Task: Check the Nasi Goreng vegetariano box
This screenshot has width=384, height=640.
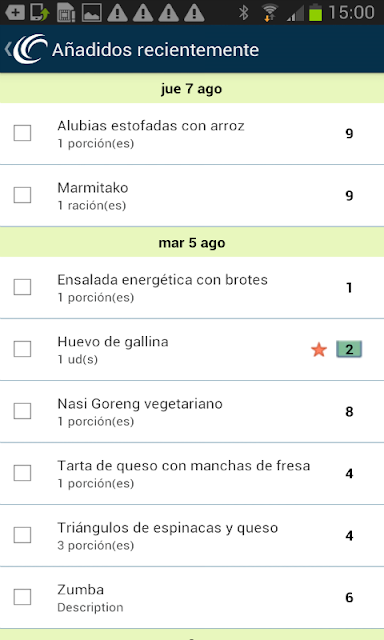Action: click(x=22, y=411)
